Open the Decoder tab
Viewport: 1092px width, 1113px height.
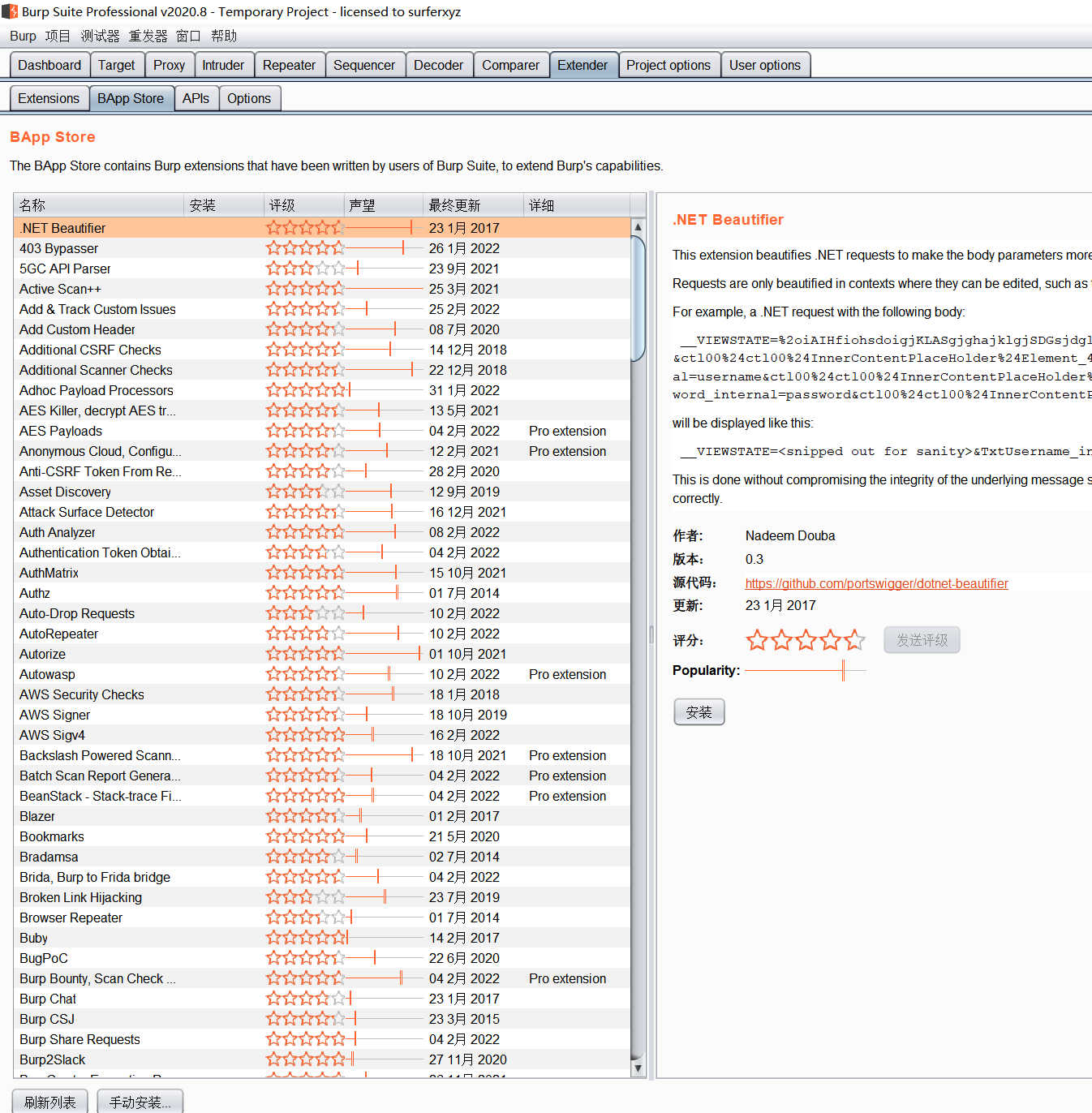[x=438, y=65]
